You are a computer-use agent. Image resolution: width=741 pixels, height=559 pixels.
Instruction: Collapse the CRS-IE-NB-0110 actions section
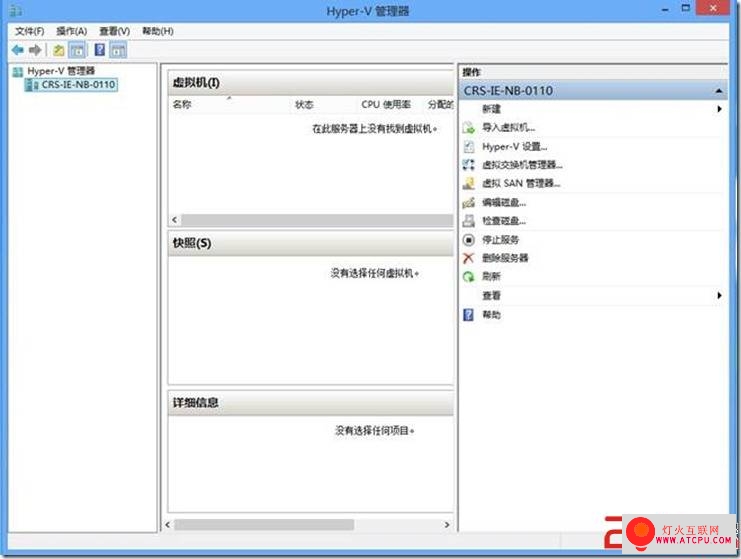pyautogui.click(x=719, y=91)
